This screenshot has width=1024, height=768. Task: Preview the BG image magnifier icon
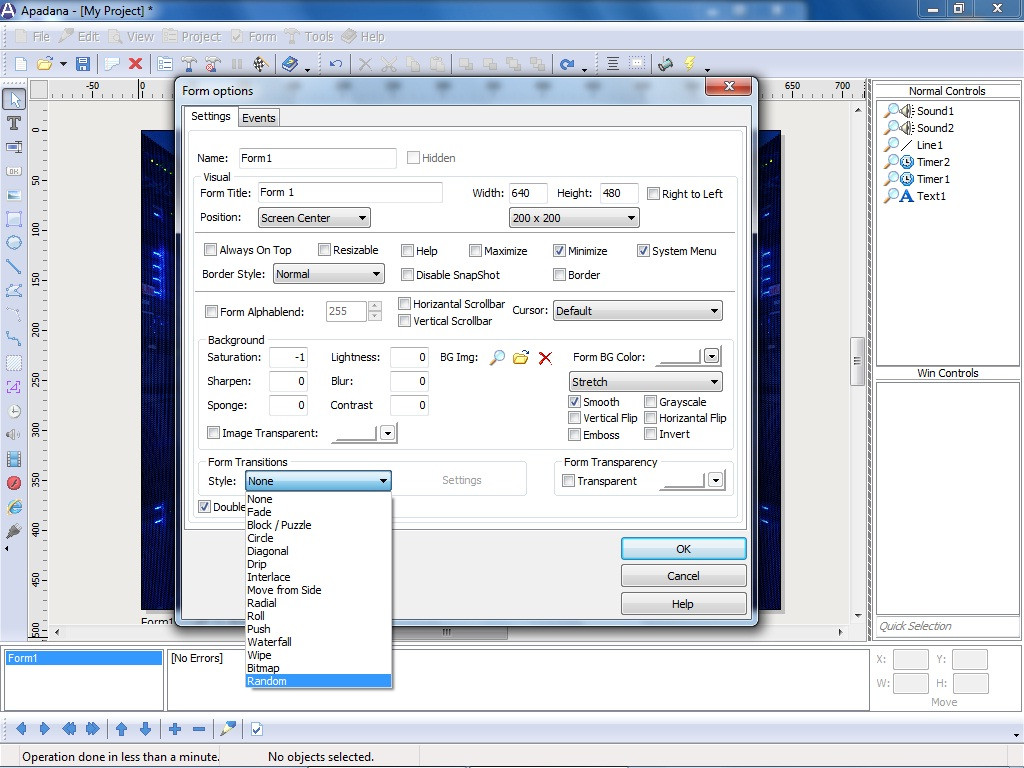click(x=497, y=357)
